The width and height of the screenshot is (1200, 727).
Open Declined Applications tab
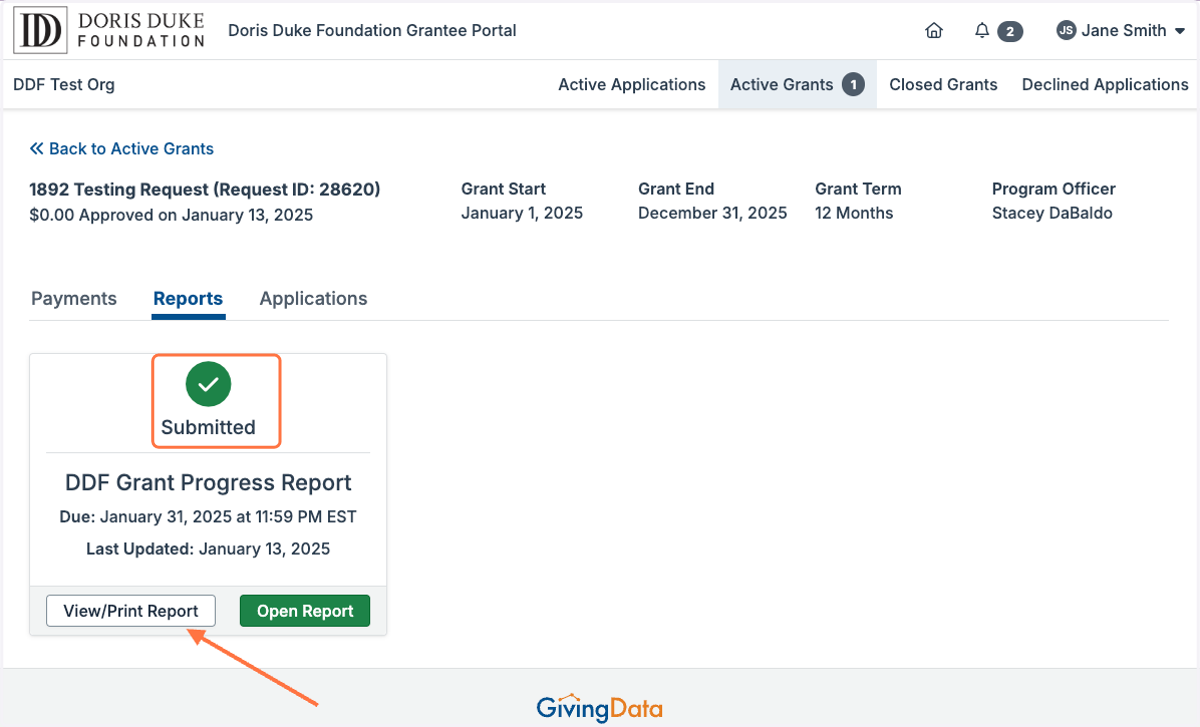pyautogui.click(x=1105, y=85)
